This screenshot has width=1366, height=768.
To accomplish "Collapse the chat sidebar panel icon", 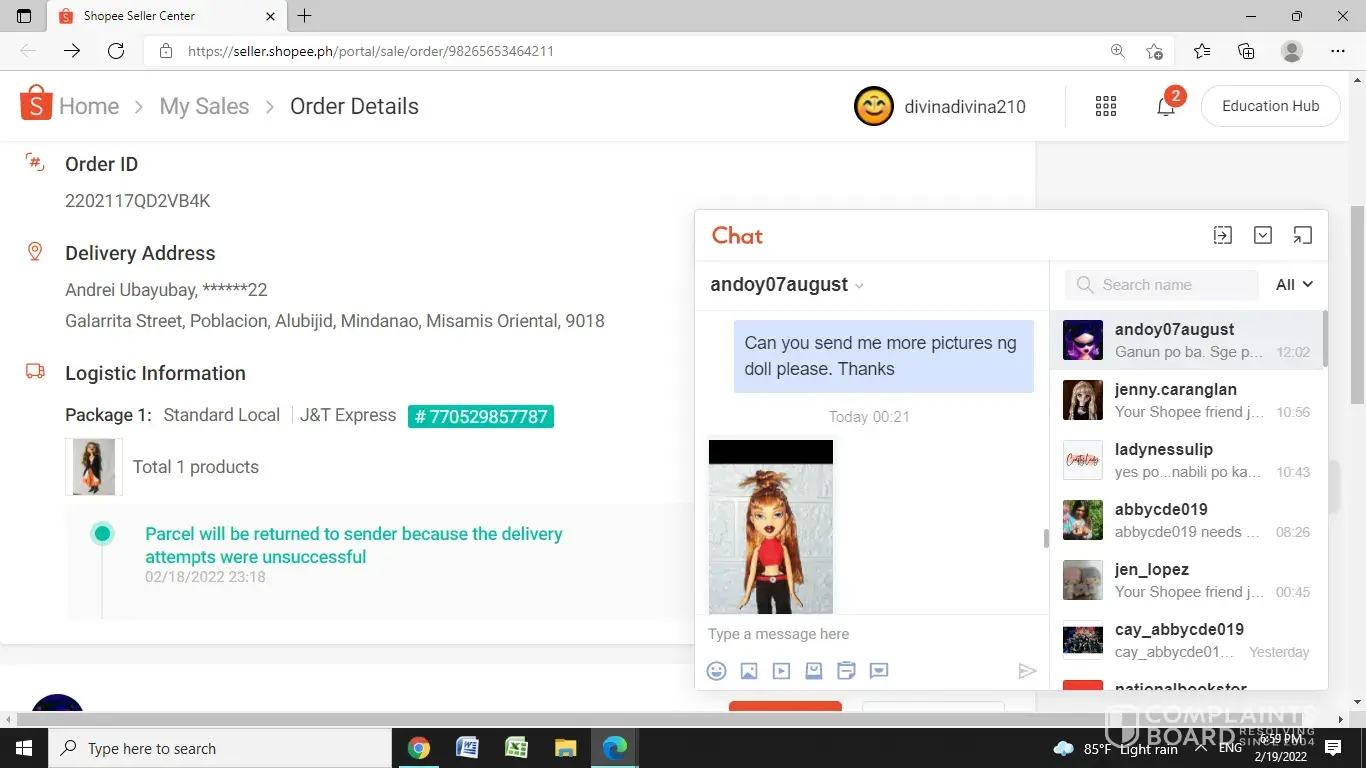I will pos(1223,235).
